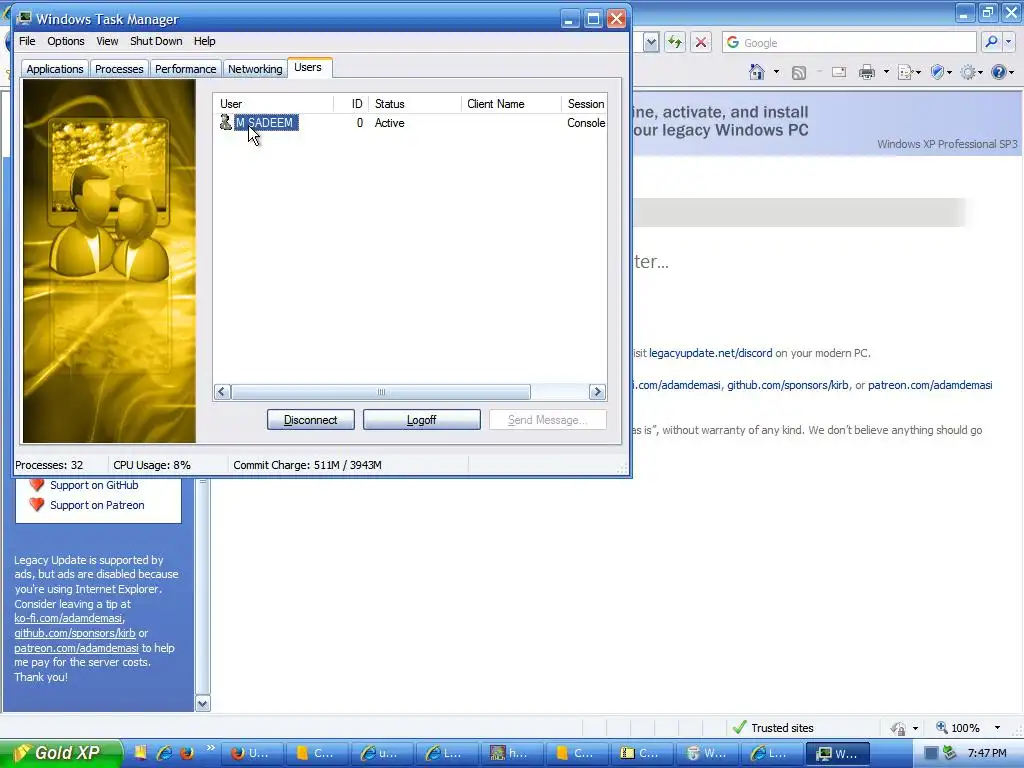Click the users list left scroll arrow

(x=222, y=392)
